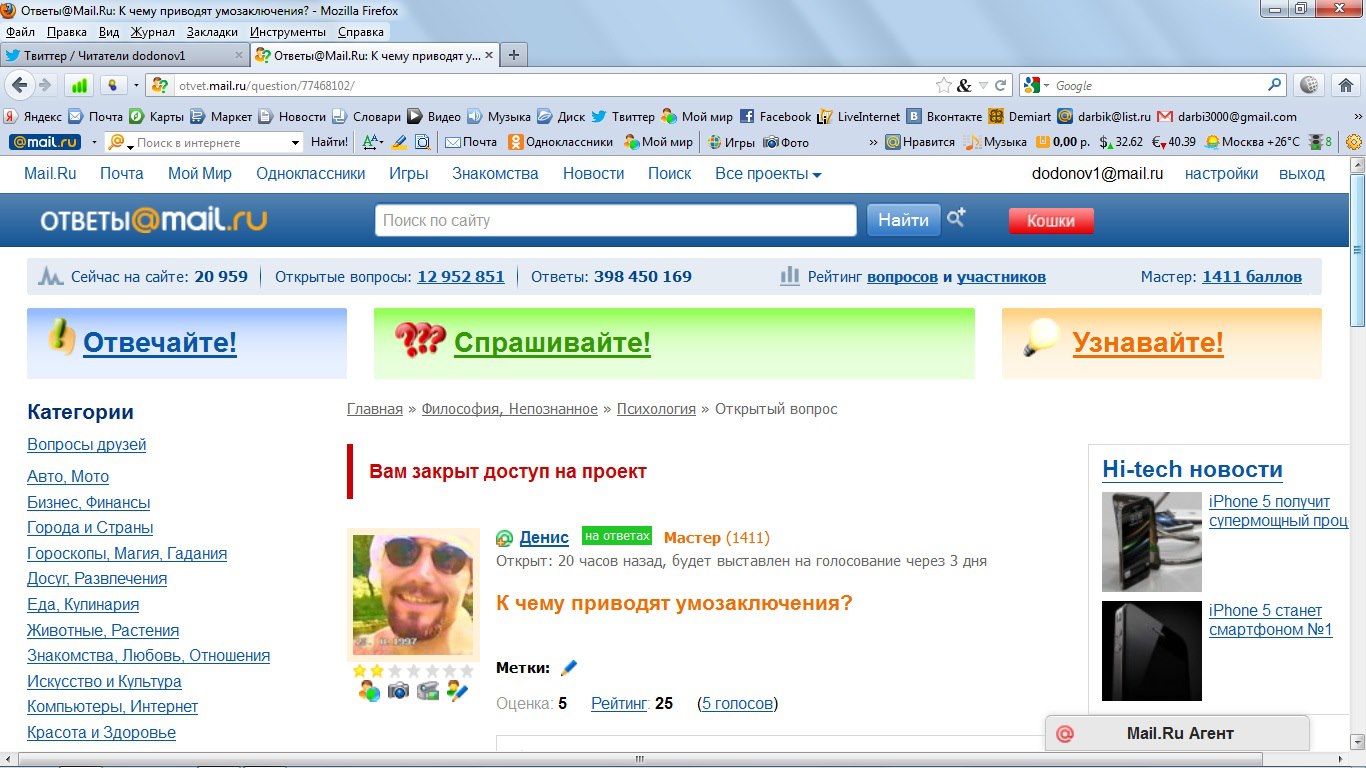Open the Вконтакте bookmark
Viewport: 1366px width, 768px height.
click(944, 116)
